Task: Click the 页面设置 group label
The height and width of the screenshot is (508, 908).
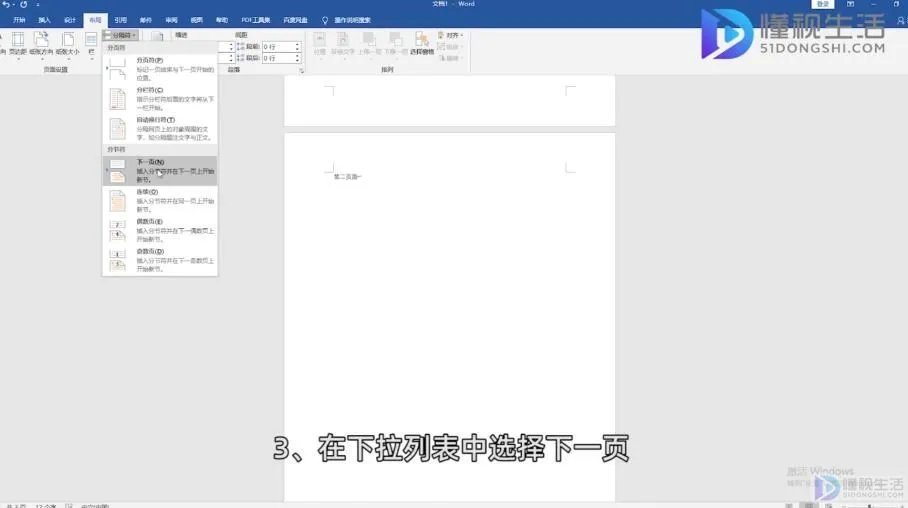Action: click(x=56, y=70)
